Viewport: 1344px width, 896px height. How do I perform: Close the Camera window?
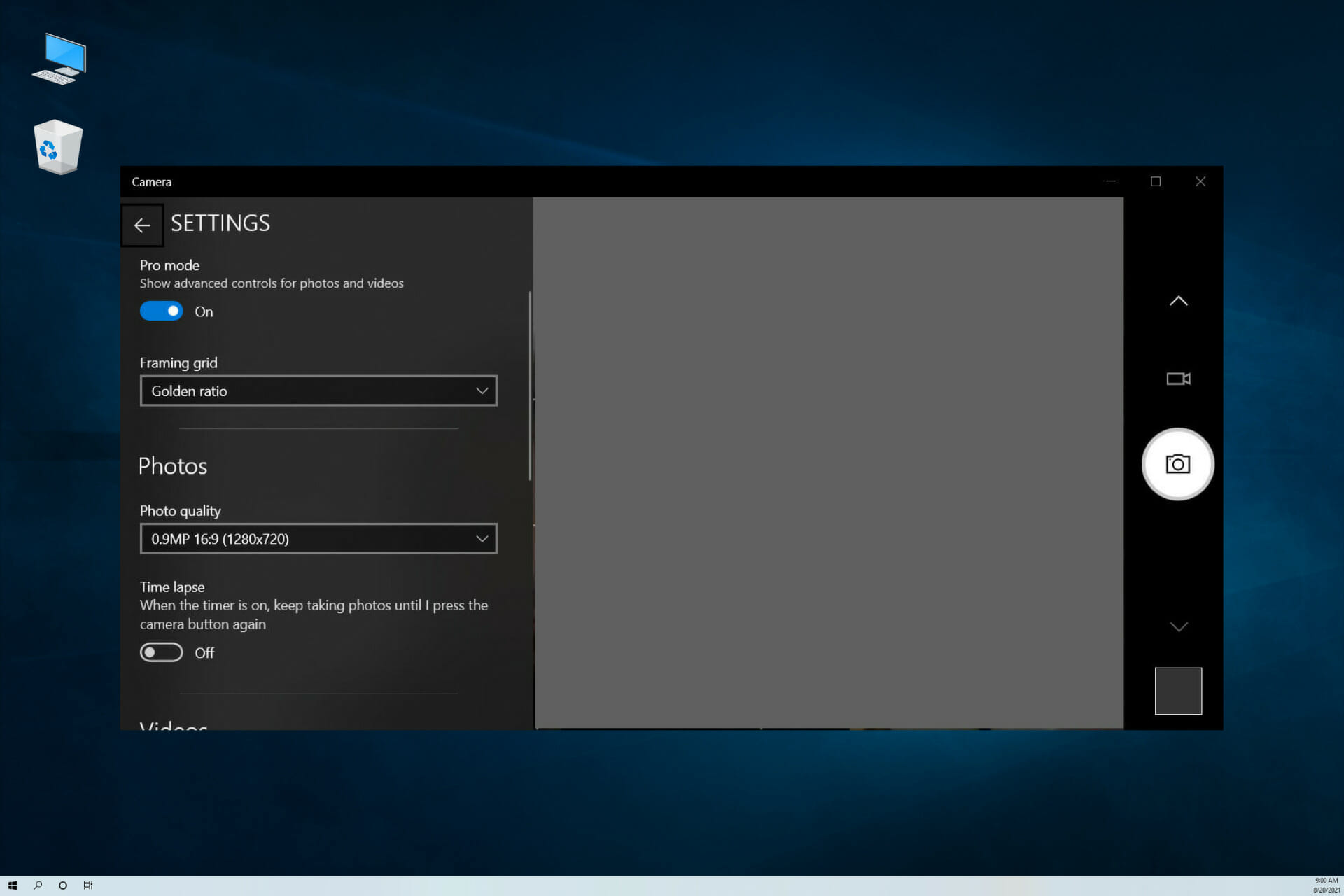tap(1200, 181)
